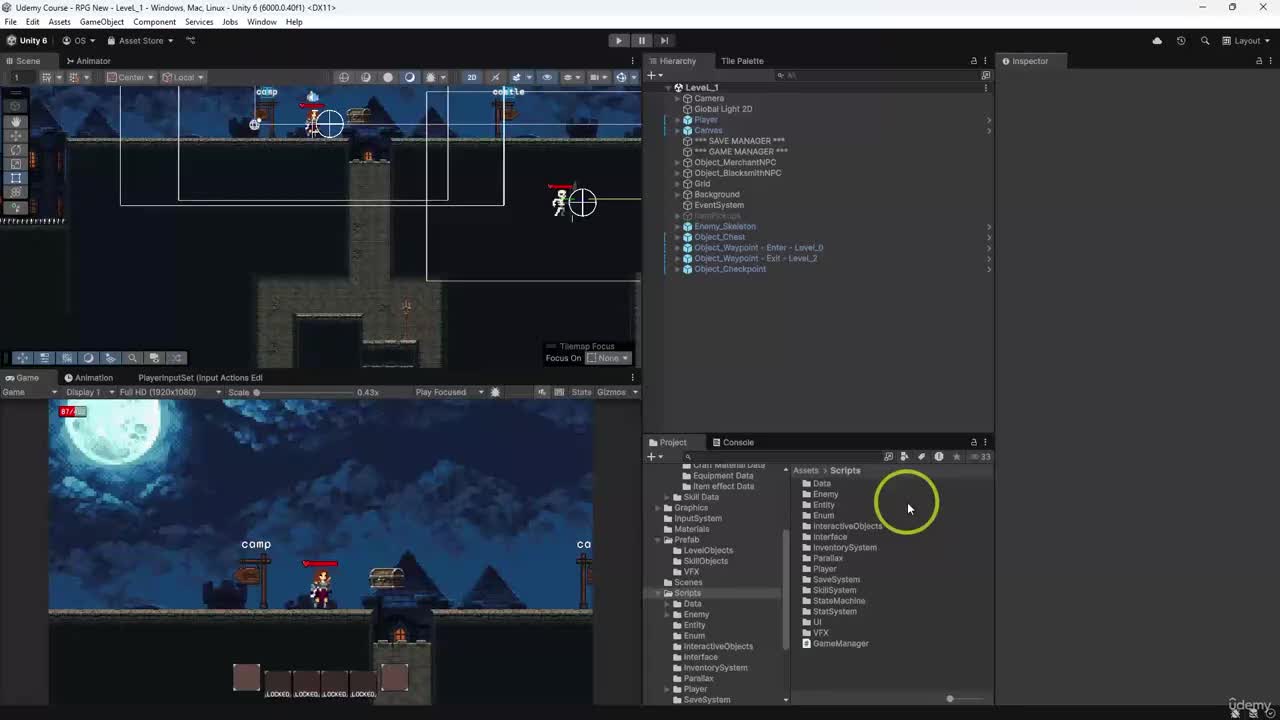
Task: Toggle Gizmos button in Scene toolbar
Action: (x=621, y=77)
